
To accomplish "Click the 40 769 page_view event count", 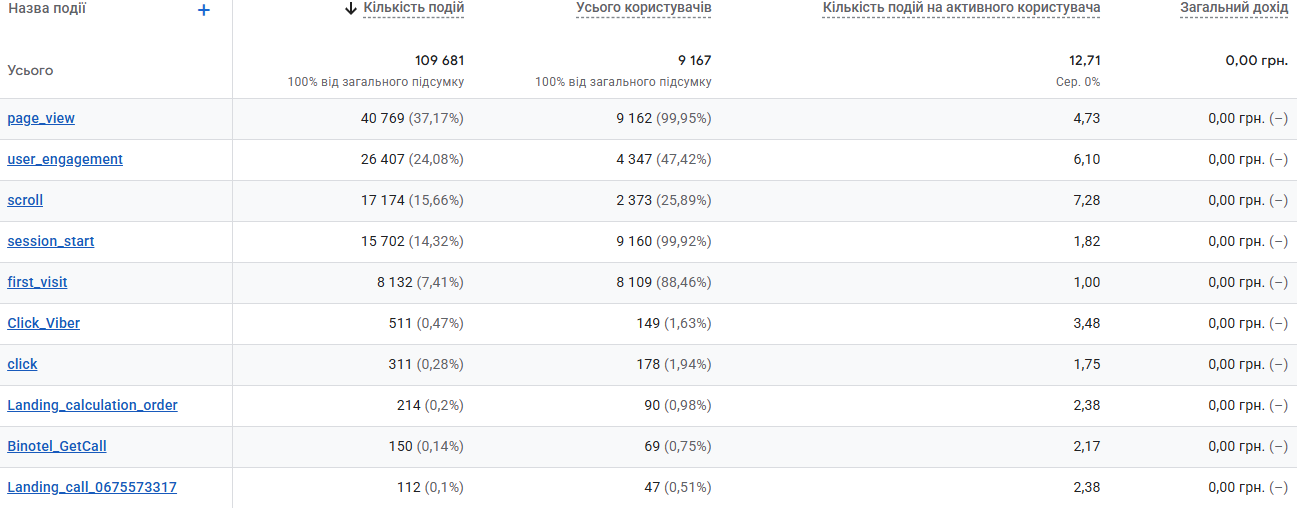I will point(382,118).
